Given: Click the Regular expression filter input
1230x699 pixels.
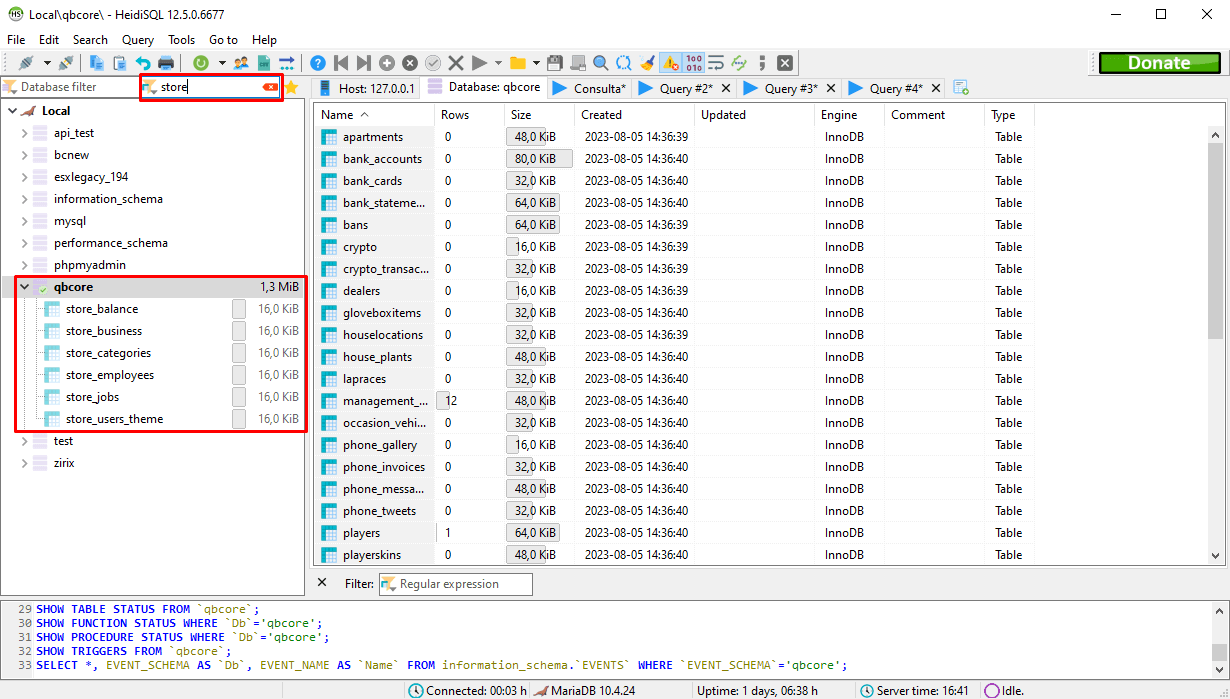Looking at the screenshot, I should (x=456, y=584).
